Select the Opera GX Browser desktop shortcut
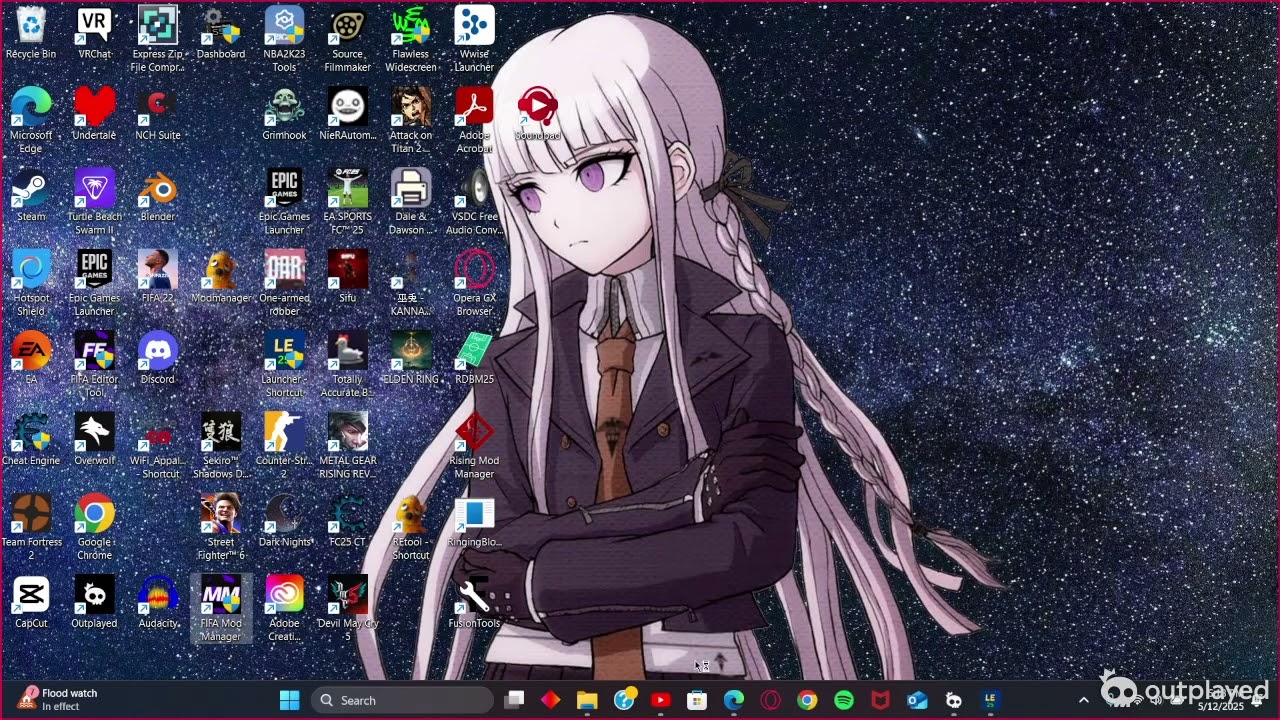Screen dimensions: 1280x720 point(474,283)
